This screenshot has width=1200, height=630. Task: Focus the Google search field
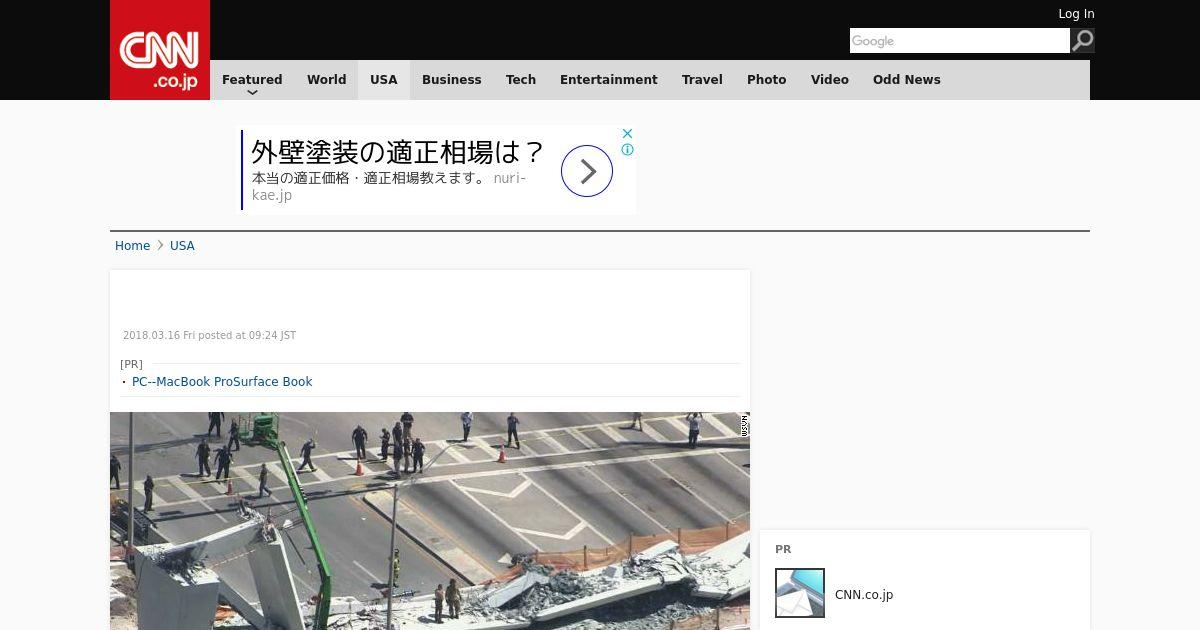[x=960, y=41]
